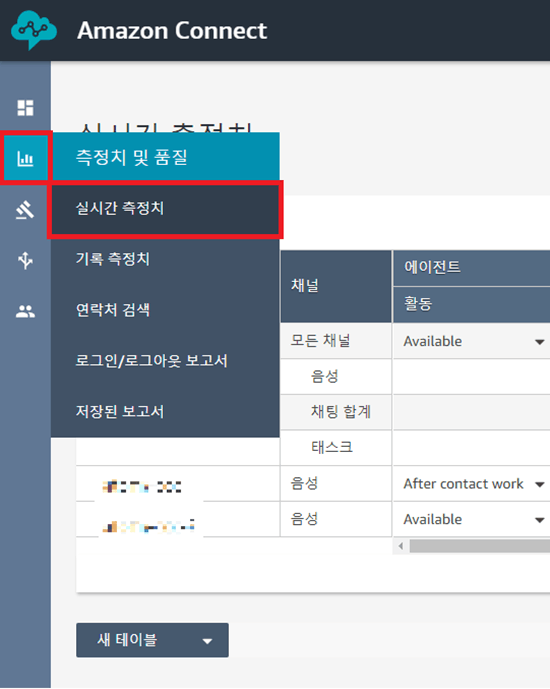This screenshot has height=689, width=550.
Task: Select 기록 측정치 menu item
Action: [x=165, y=259]
